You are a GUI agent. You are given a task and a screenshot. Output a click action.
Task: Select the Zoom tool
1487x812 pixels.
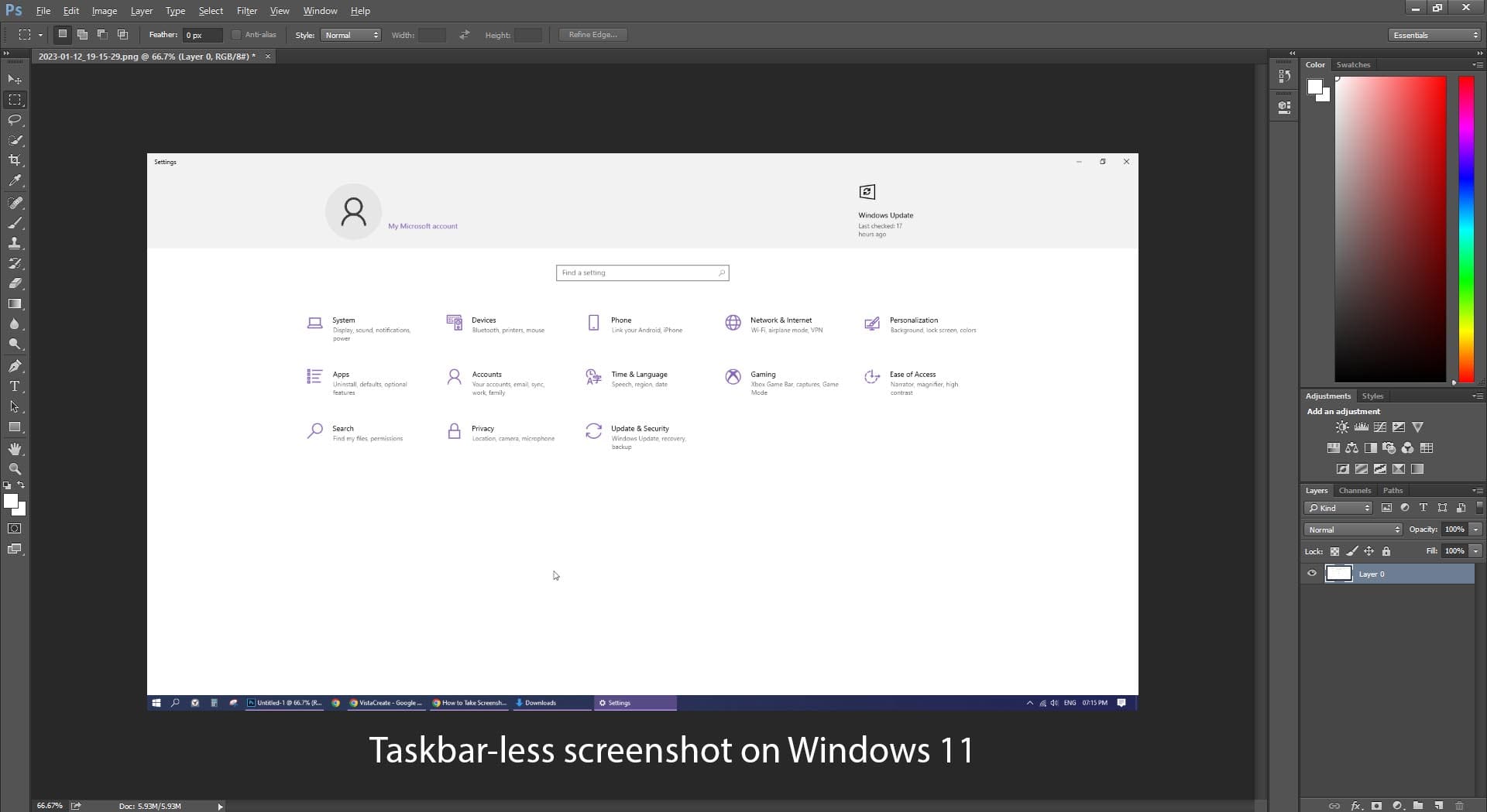coord(15,468)
